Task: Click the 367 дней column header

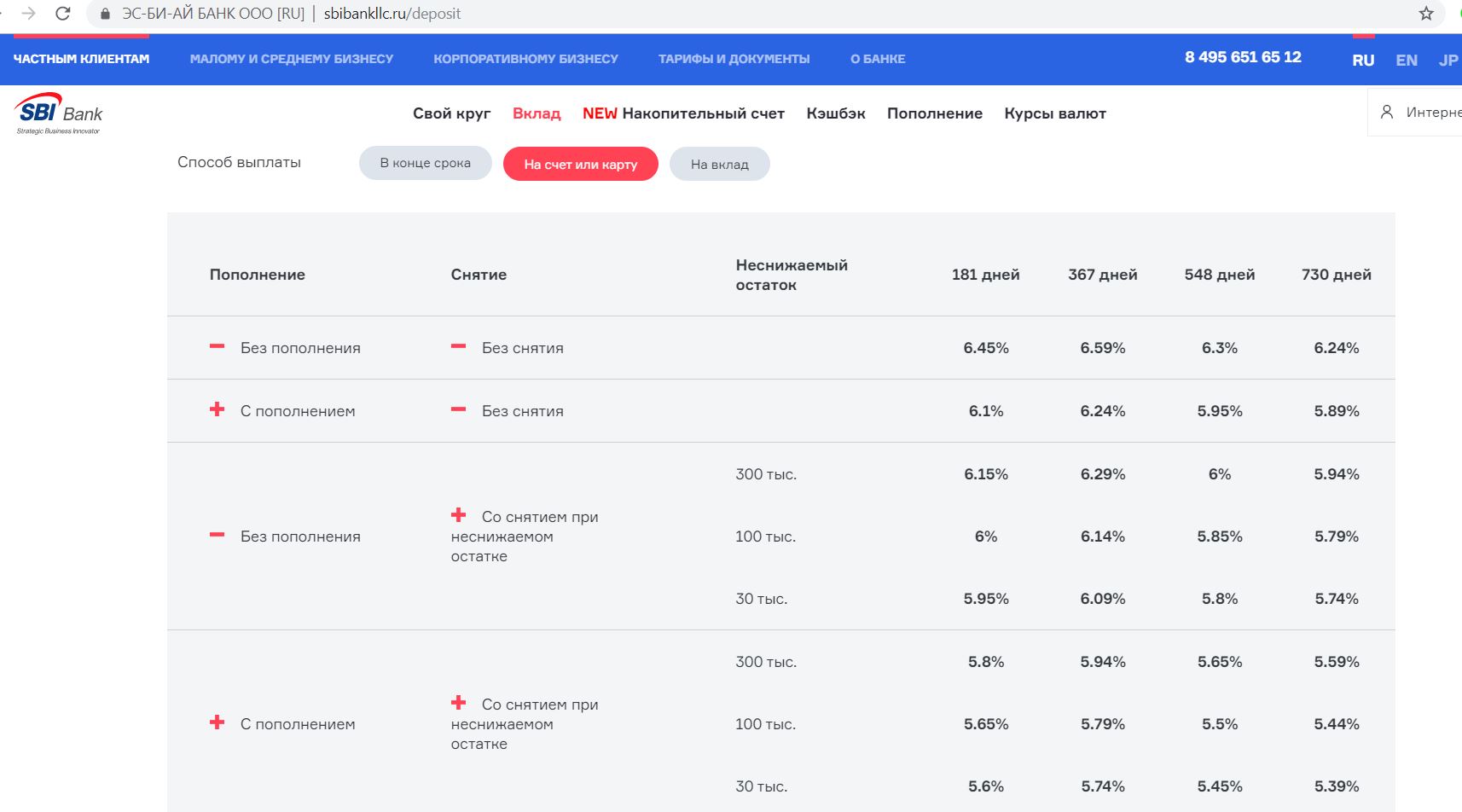Action: 1103,275
